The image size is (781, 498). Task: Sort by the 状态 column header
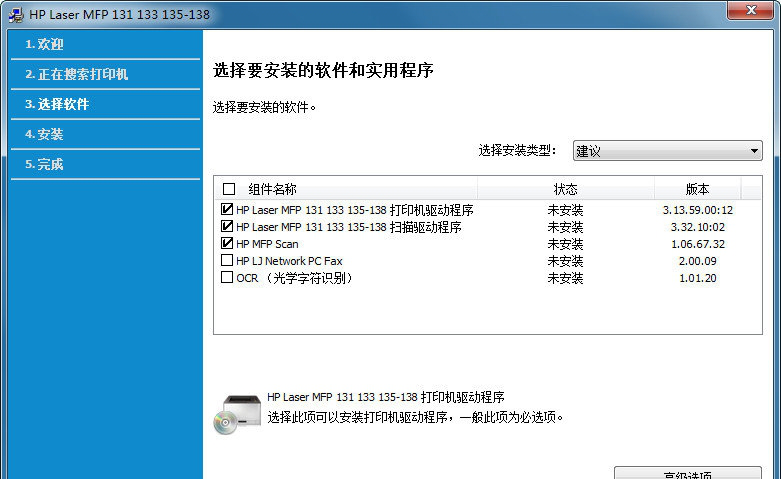pos(565,189)
